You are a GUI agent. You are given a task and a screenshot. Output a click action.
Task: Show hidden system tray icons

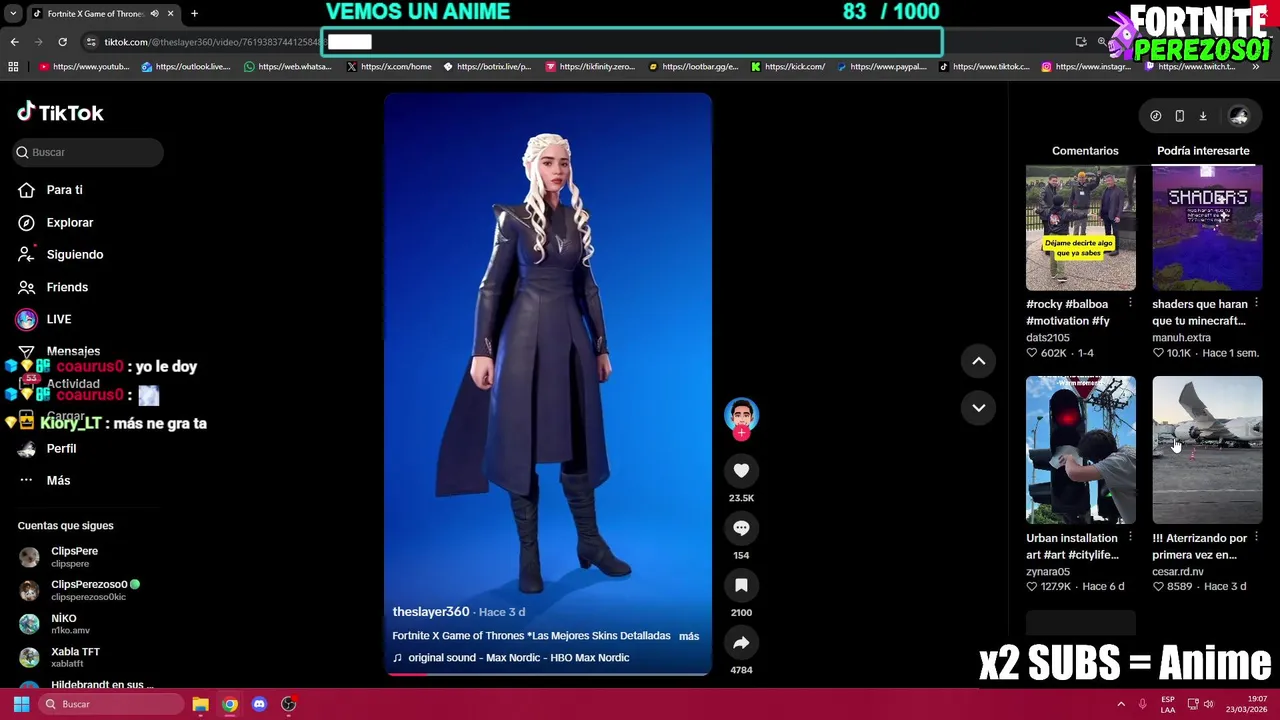pos(1121,704)
